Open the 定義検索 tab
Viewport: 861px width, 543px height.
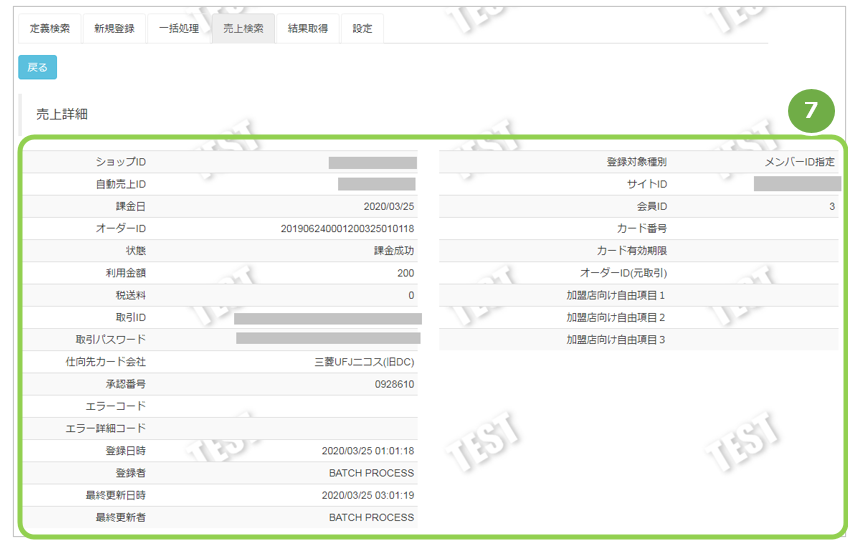(x=49, y=29)
